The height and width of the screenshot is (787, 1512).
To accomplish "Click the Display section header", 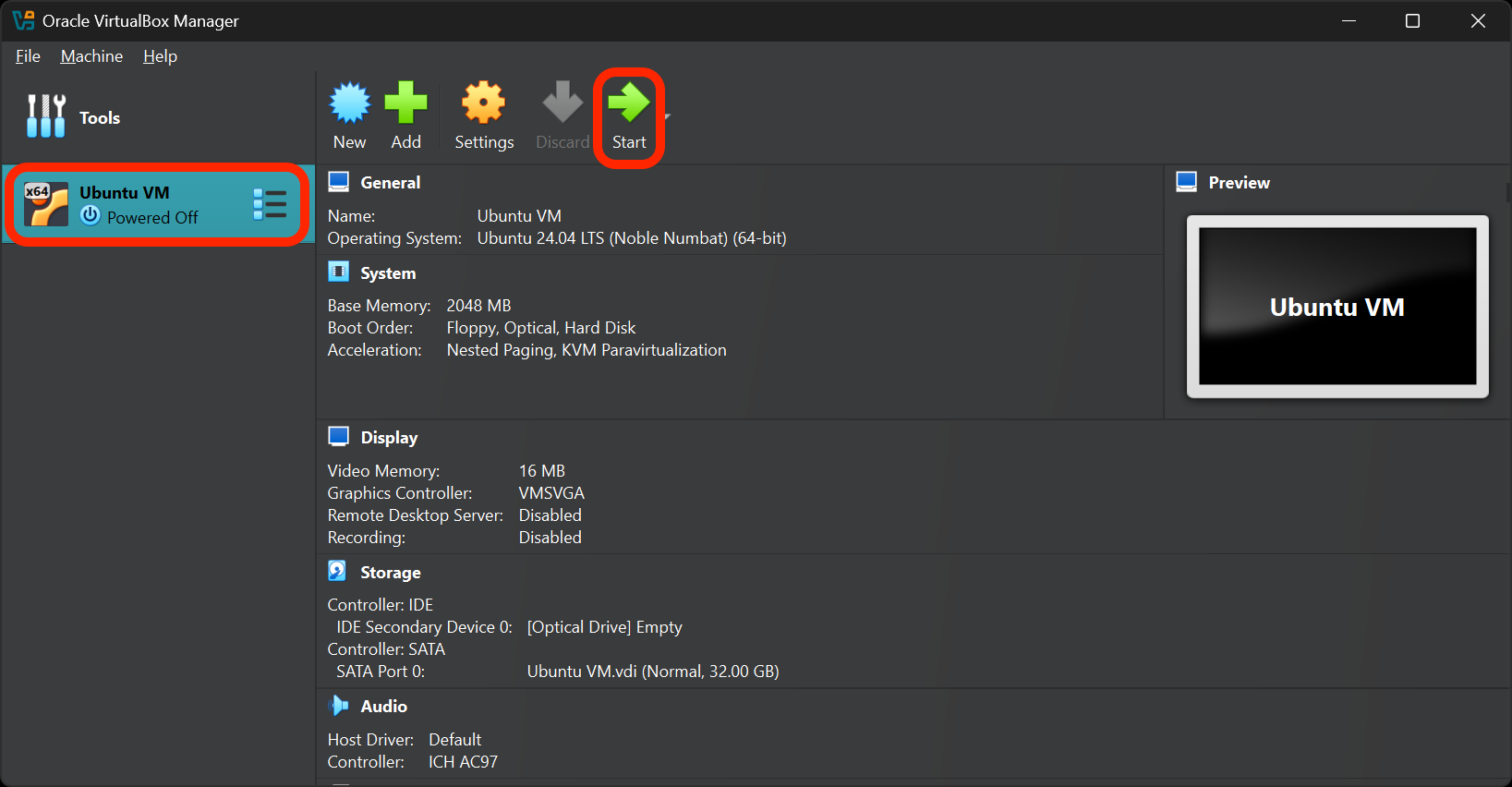I will tap(389, 438).
